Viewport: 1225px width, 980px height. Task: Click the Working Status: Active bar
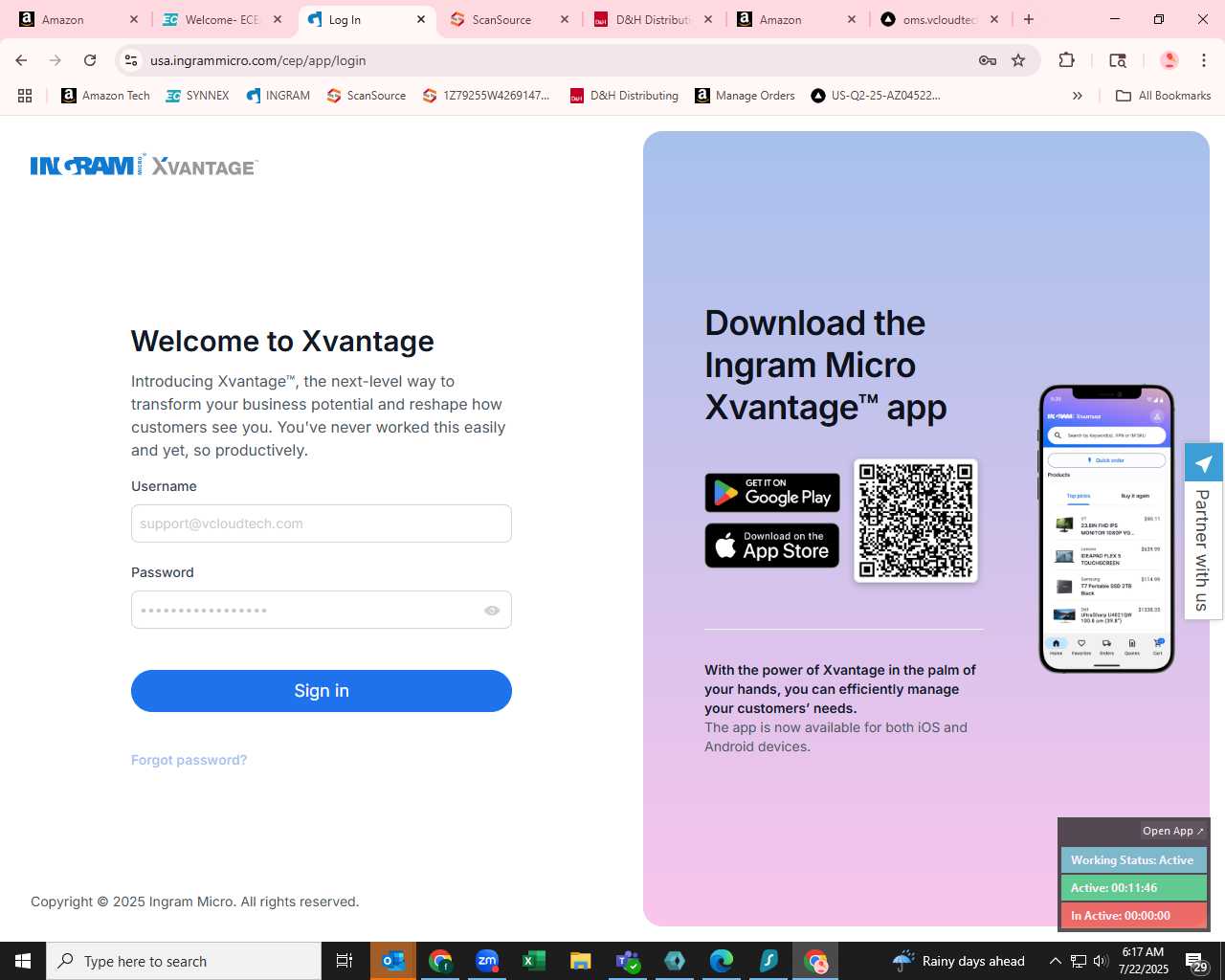coord(1133,860)
